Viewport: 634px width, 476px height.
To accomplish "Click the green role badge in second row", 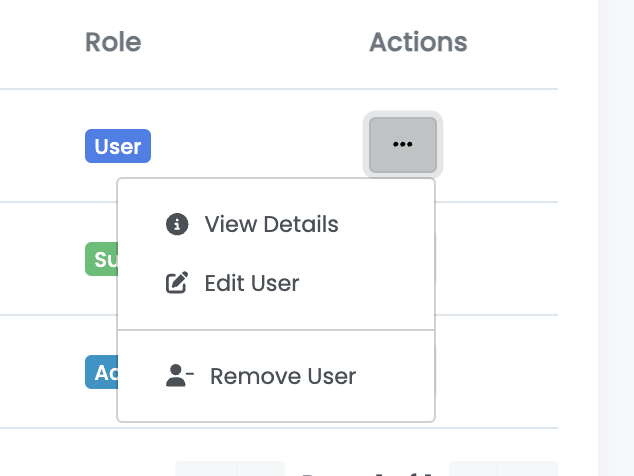I will 100,260.
